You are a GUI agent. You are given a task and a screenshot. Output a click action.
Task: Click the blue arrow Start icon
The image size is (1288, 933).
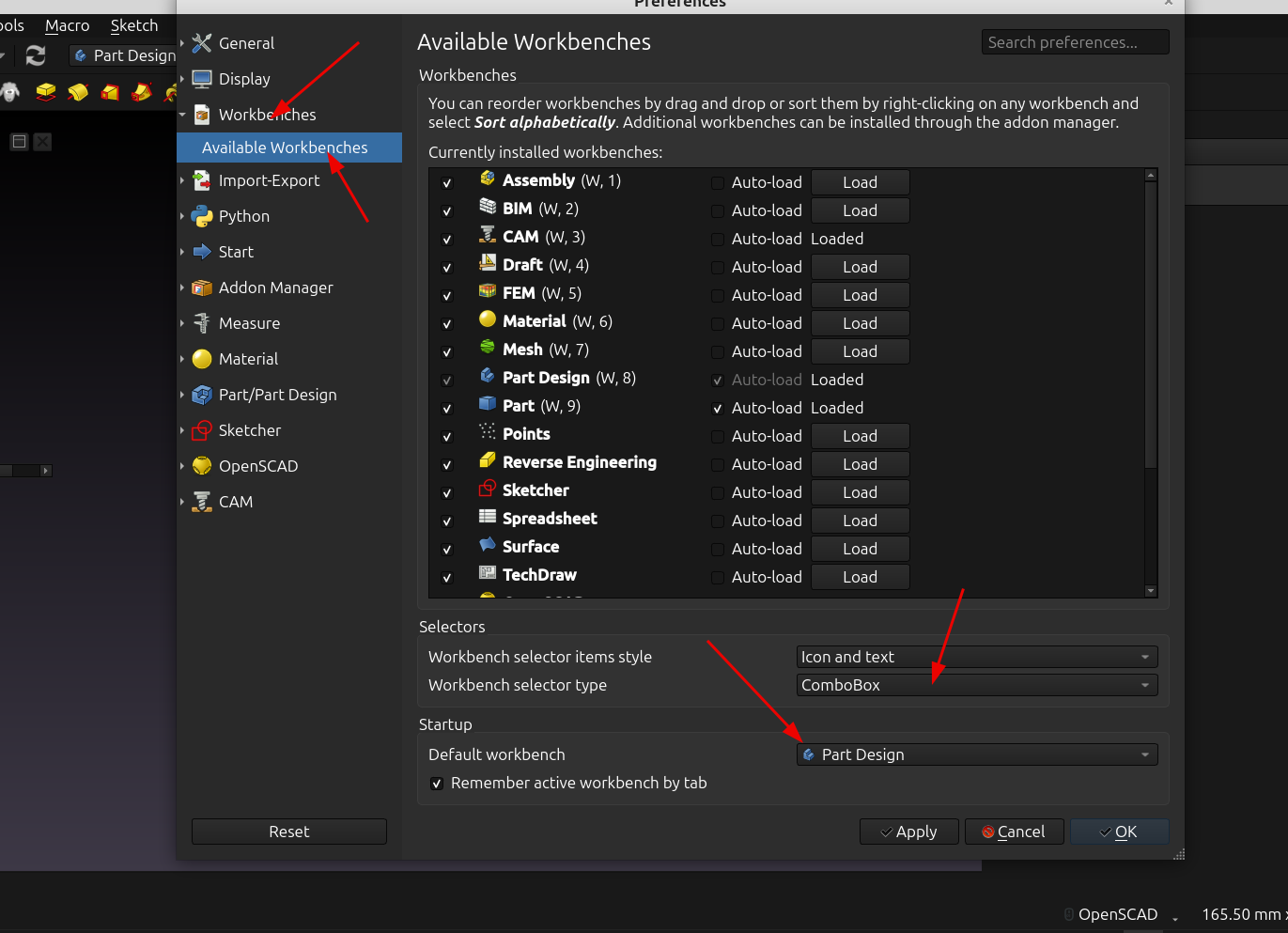tap(202, 252)
